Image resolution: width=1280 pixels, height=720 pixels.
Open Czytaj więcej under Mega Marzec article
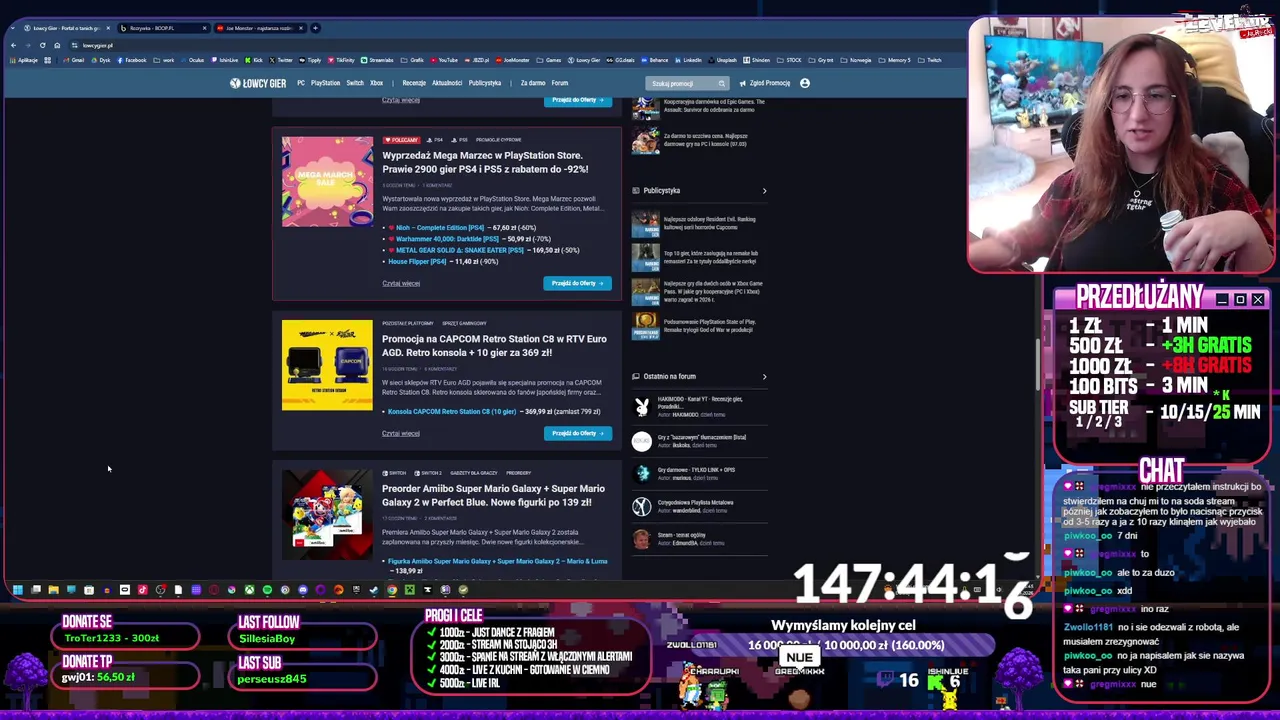point(401,283)
